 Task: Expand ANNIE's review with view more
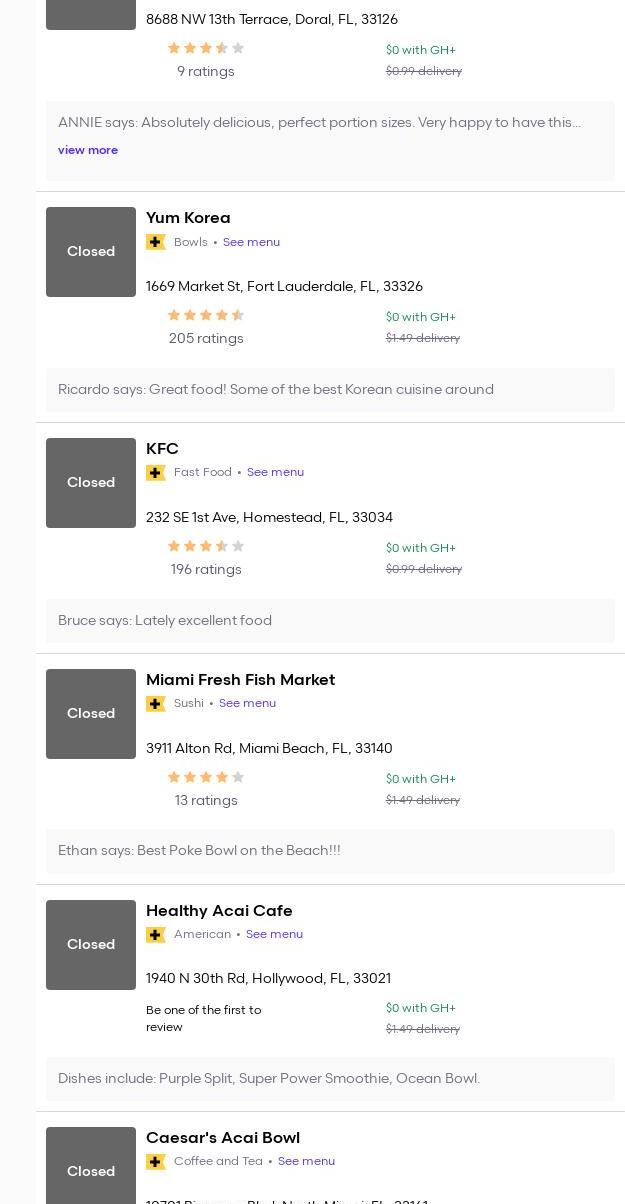(x=88, y=150)
